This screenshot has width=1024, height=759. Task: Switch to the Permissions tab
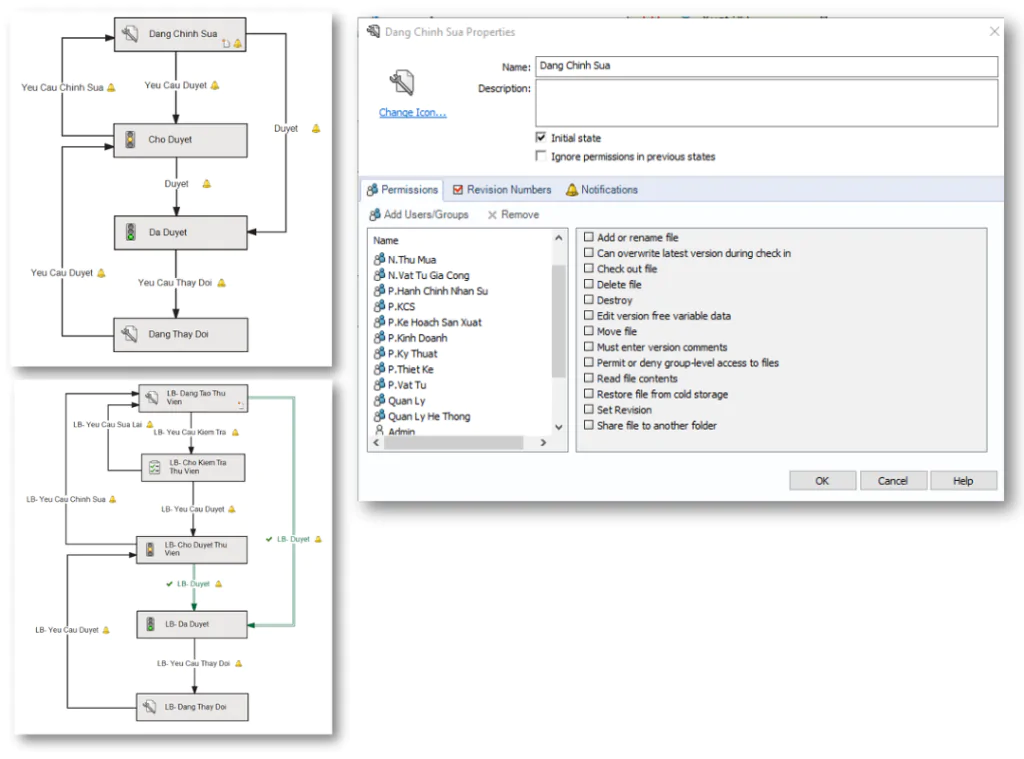click(402, 190)
